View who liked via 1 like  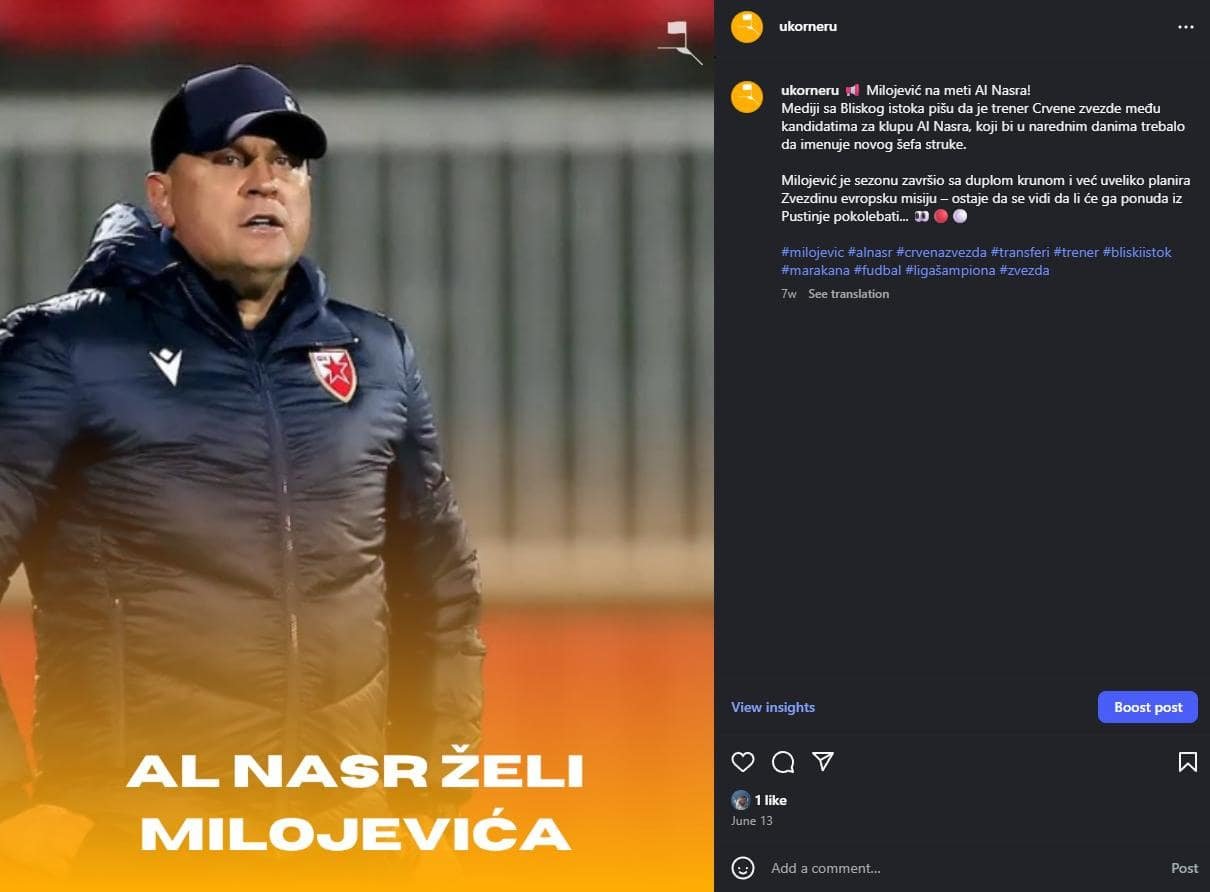coord(771,800)
